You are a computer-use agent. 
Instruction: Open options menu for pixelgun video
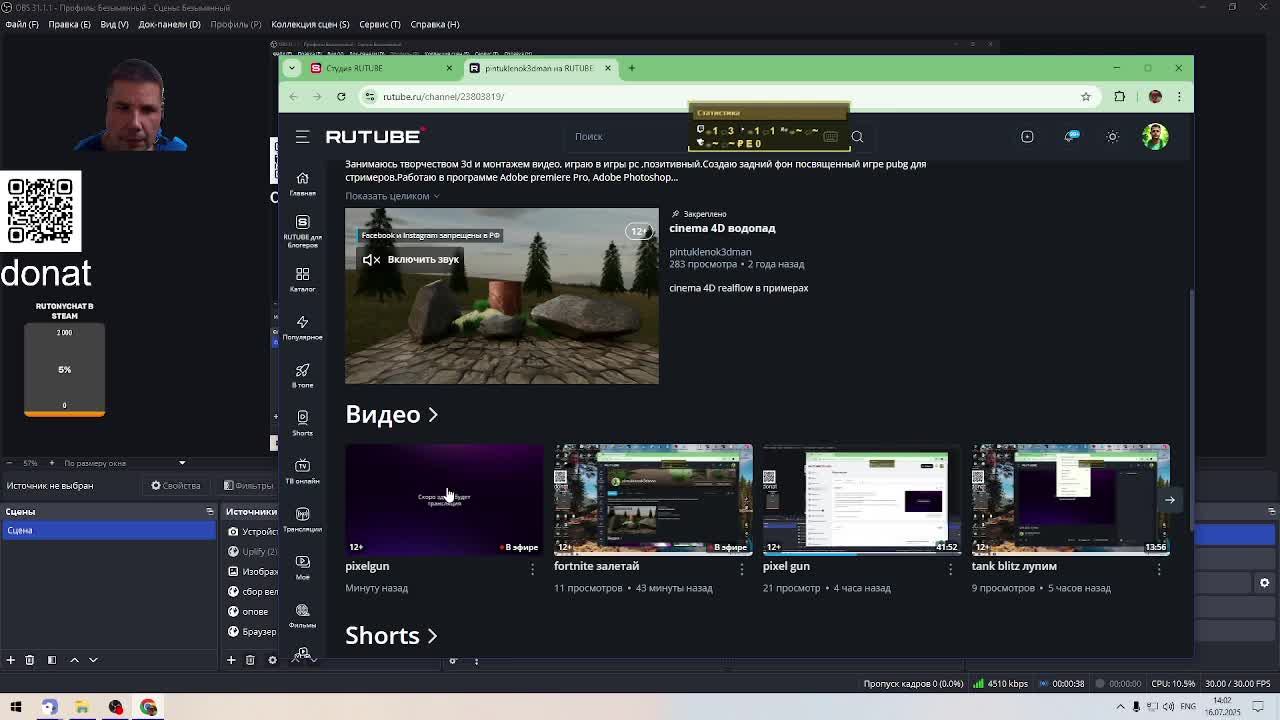click(532, 569)
